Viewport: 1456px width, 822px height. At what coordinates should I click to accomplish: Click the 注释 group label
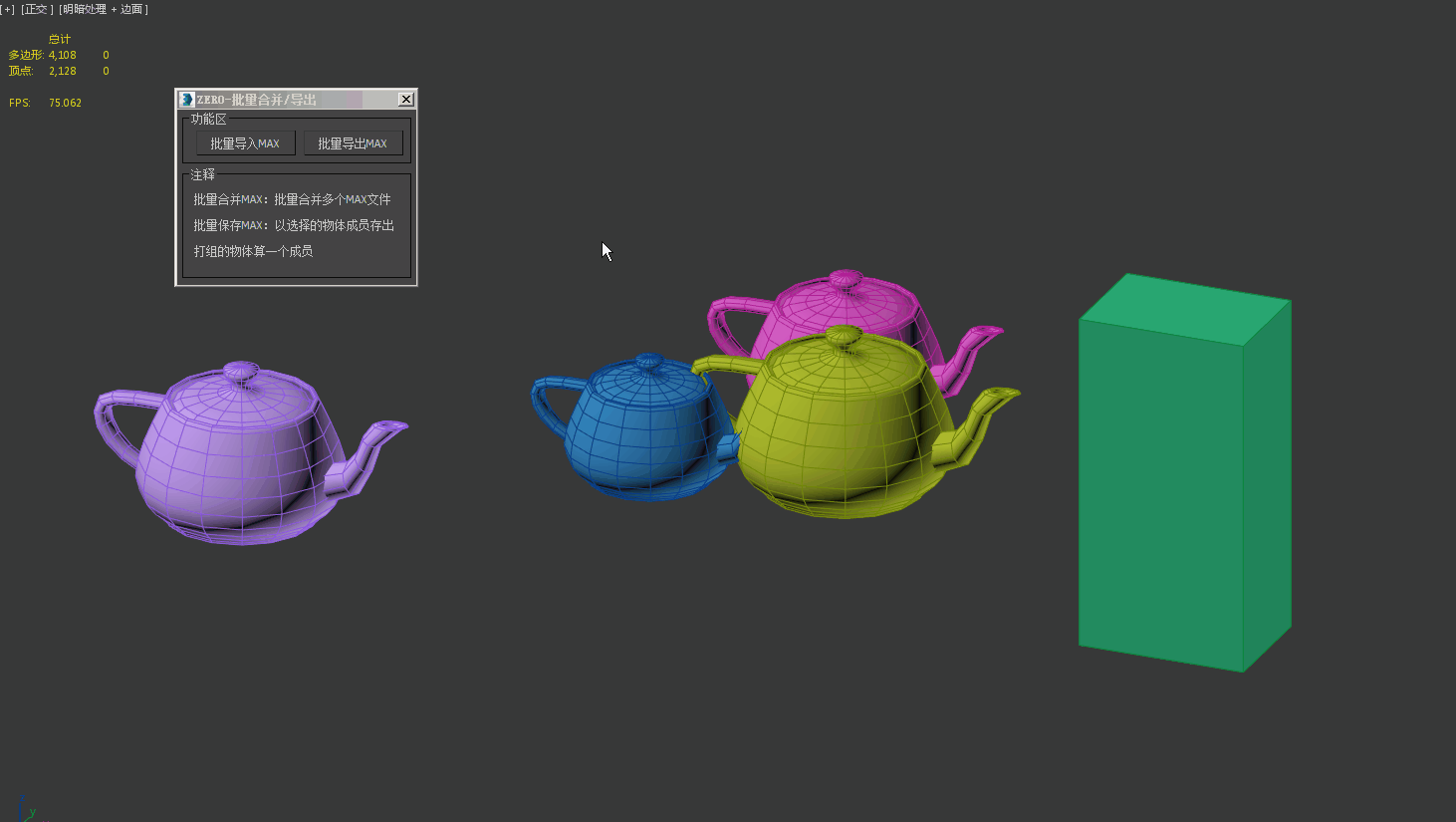point(202,174)
